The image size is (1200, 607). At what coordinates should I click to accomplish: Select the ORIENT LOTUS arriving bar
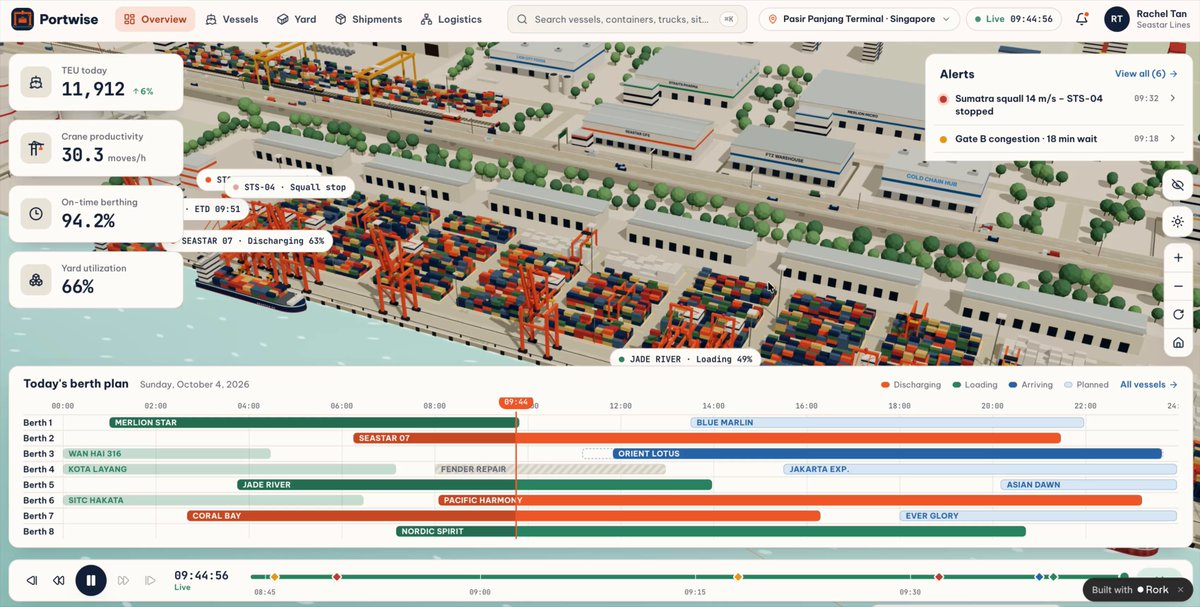tap(887, 454)
